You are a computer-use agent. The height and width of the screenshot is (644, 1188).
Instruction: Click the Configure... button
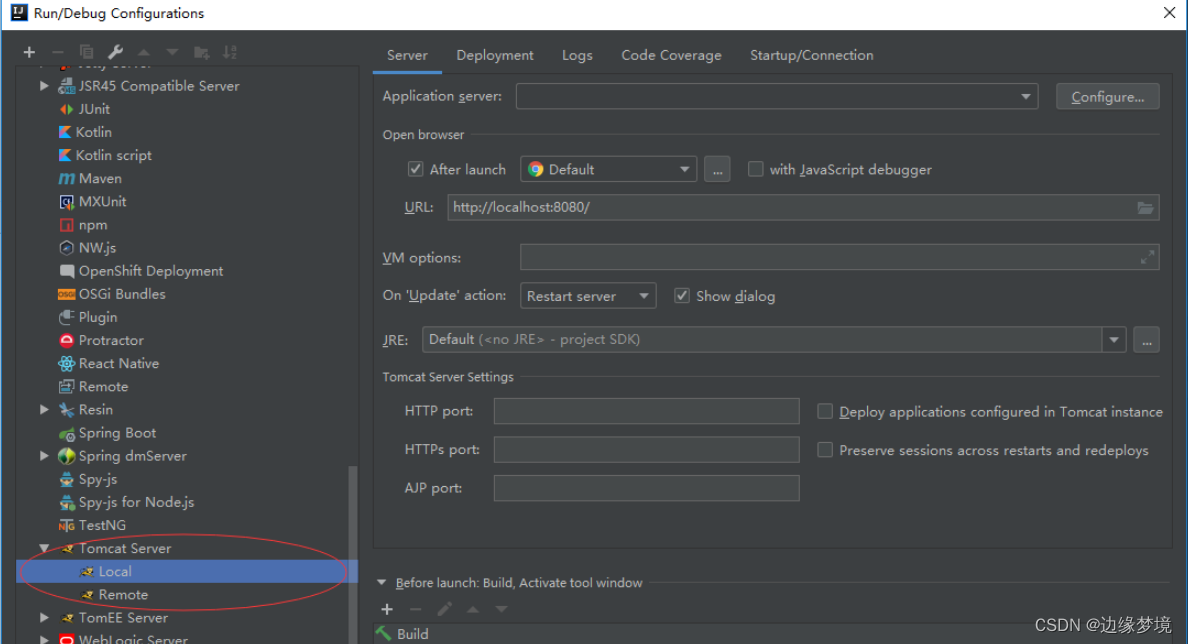coord(1108,97)
